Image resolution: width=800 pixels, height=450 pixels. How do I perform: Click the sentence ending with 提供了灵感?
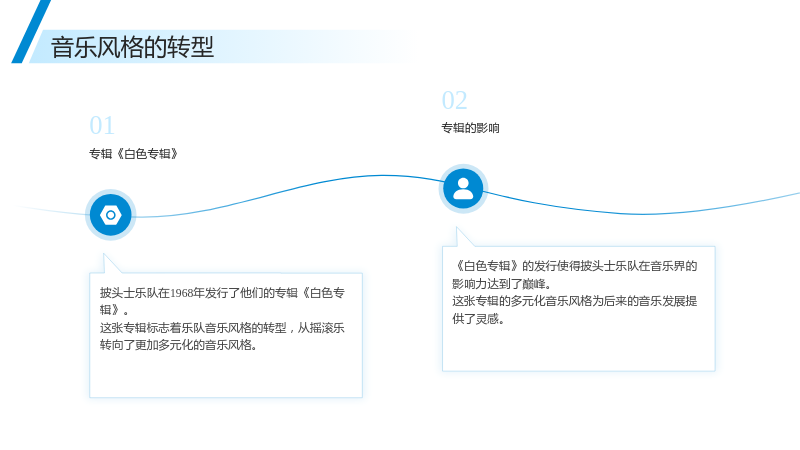point(574,310)
